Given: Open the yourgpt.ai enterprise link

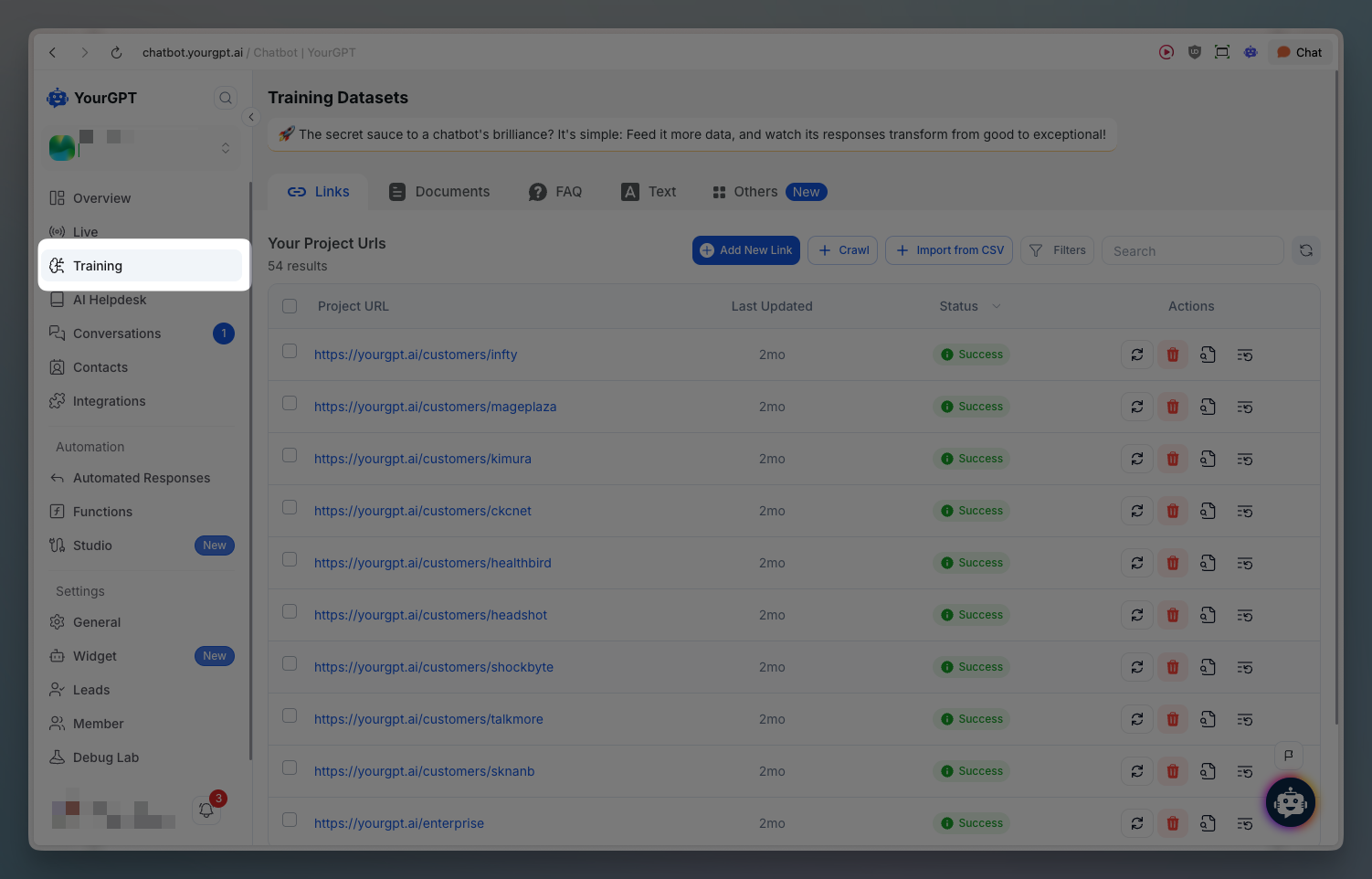Looking at the screenshot, I should click(x=399, y=823).
